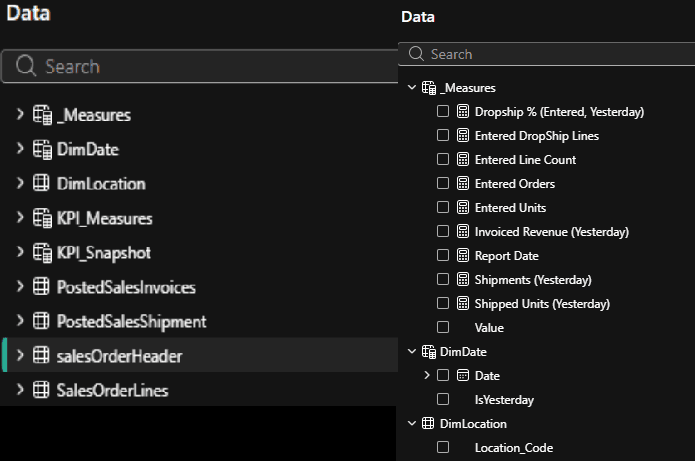695x461 pixels.
Task: Click measure icon beside Dropship % (Entered, Yesterday)
Action: pyautogui.click(x=463, y=111)
